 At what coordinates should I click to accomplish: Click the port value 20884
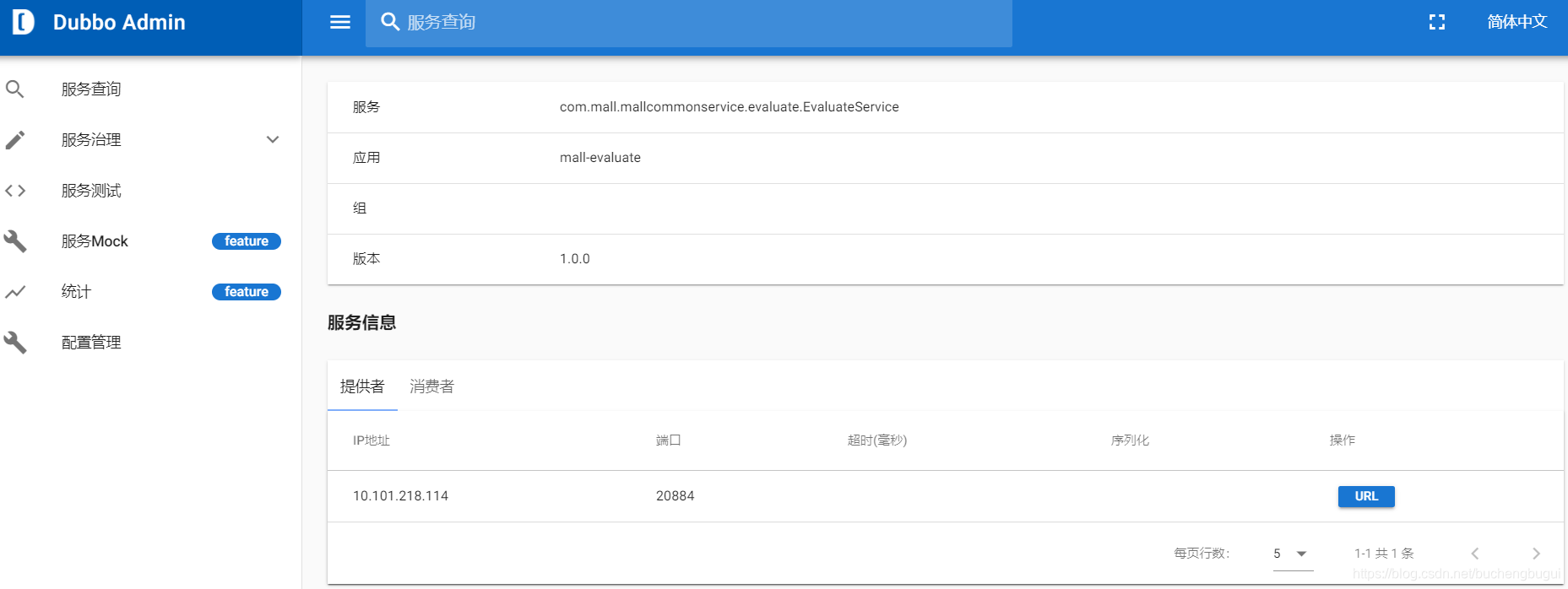click(x=675, y=496)
